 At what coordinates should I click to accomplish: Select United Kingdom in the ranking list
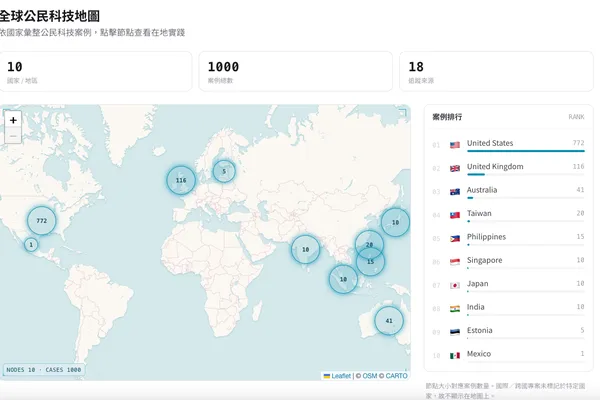point(509,168)
